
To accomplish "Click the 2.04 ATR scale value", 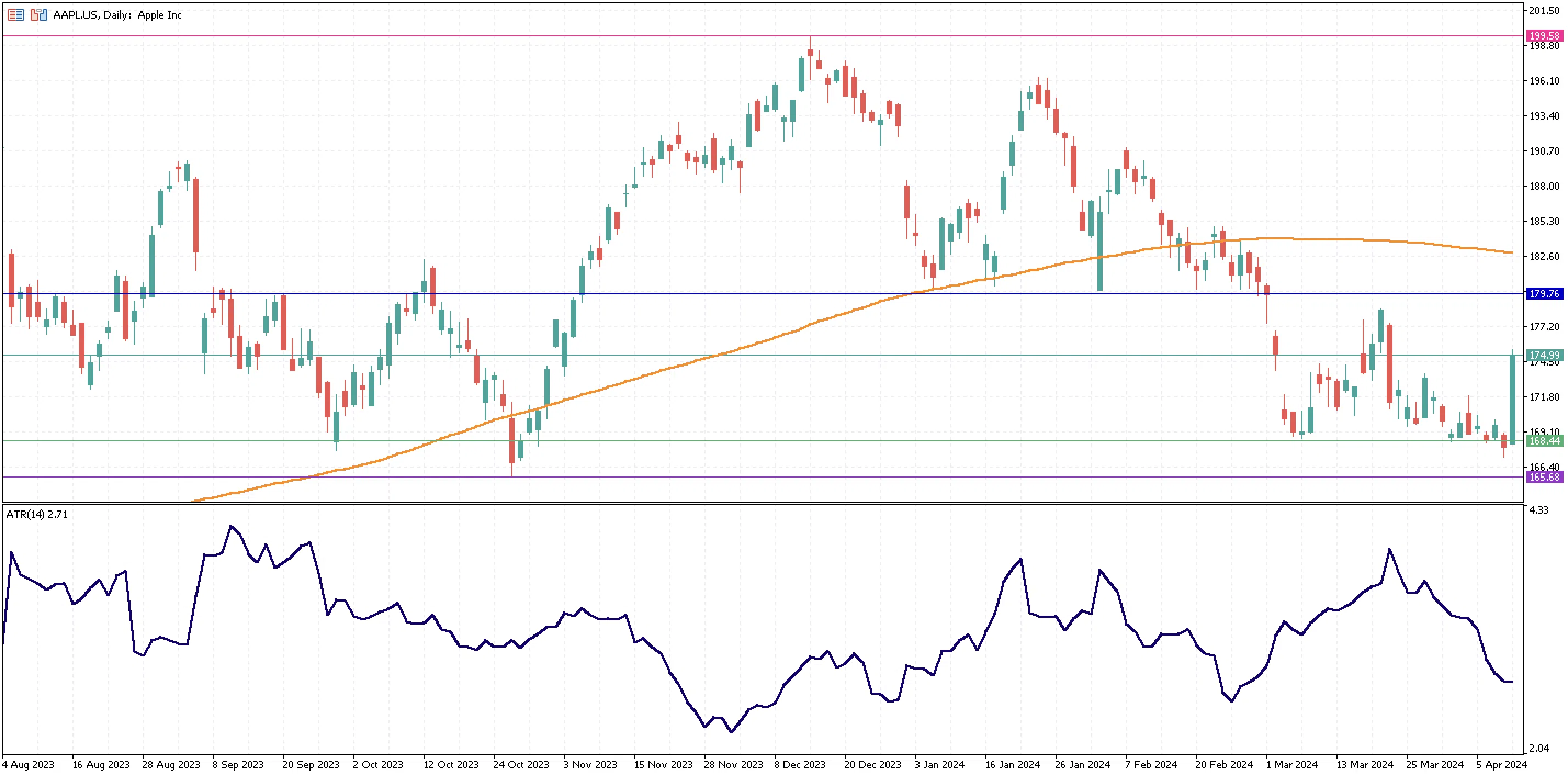I will click(x=1538, y=748).
